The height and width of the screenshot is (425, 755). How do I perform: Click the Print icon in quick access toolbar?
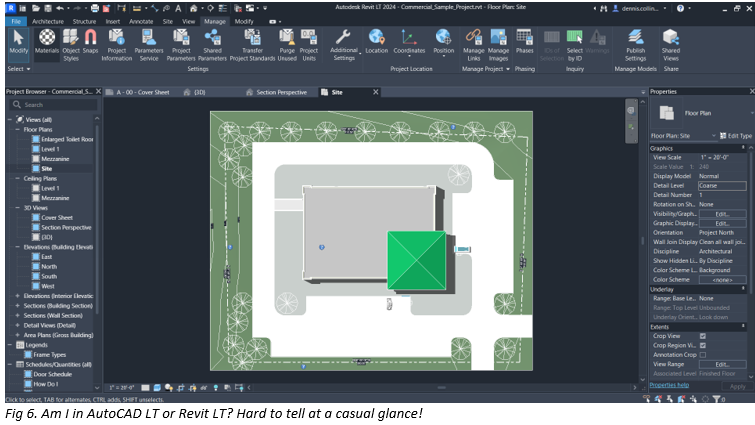coord(94,8)
